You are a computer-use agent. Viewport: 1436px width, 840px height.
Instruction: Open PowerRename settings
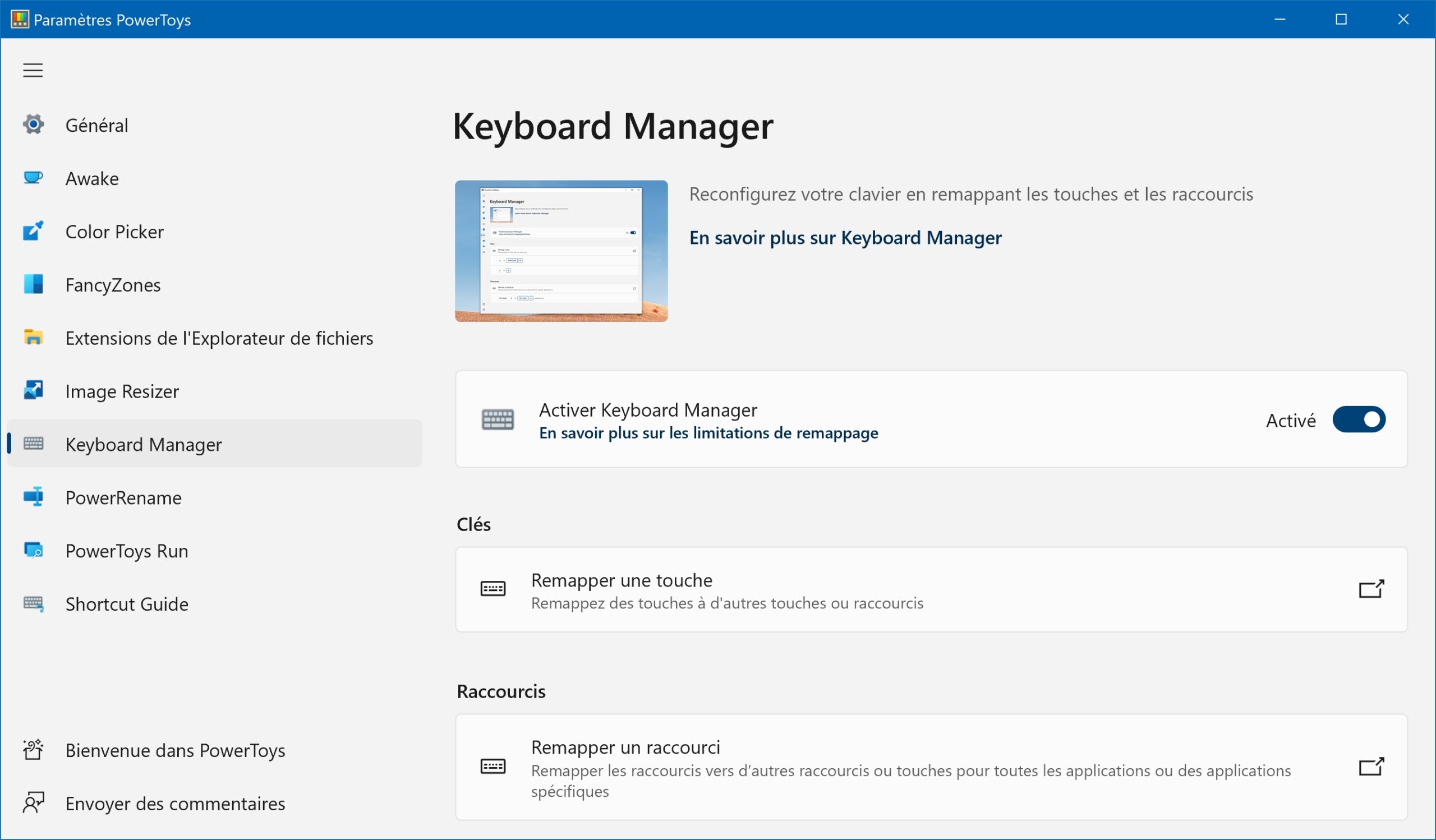(x=214, y=497)
